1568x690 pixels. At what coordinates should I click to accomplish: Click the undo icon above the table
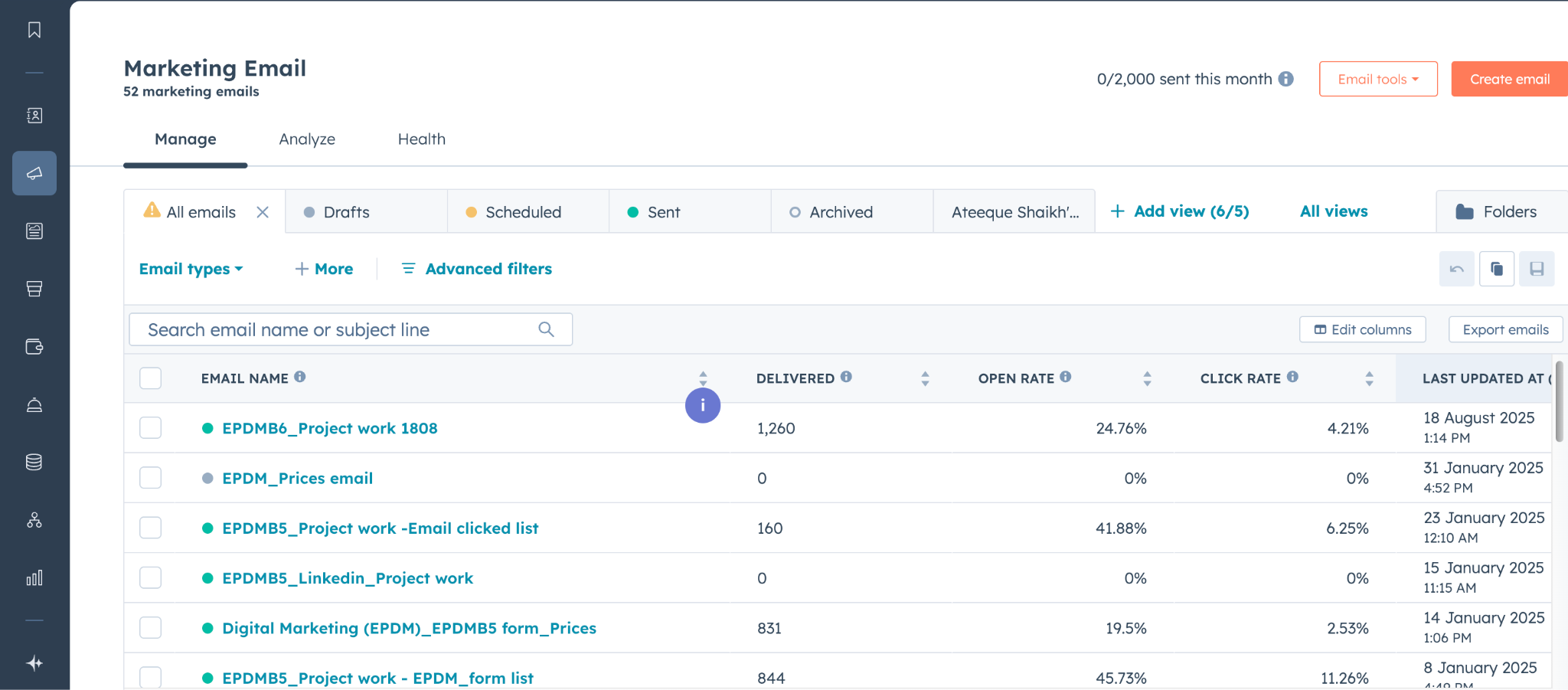pyautogui.click(x=1456, y=269)
